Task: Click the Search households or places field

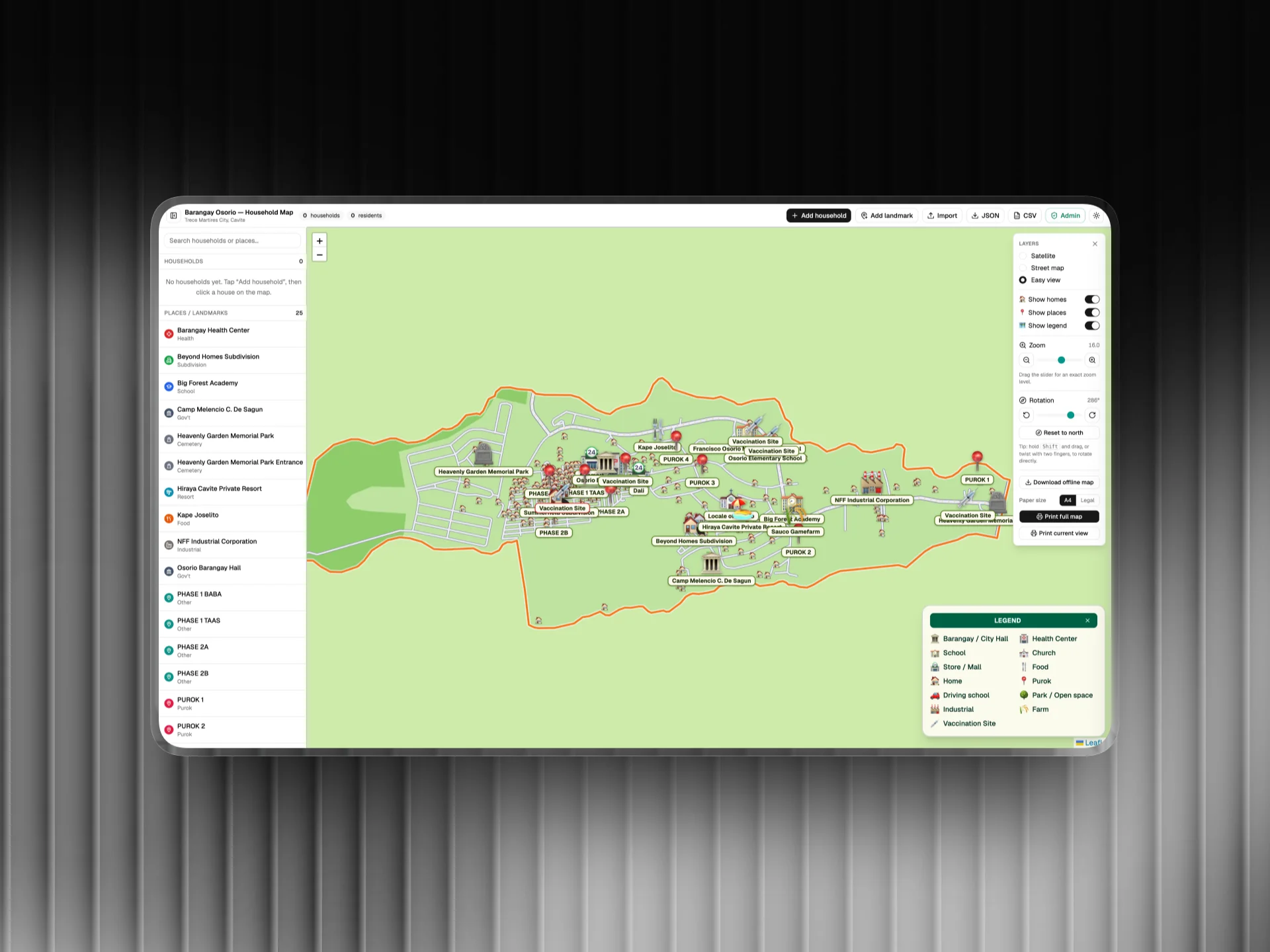Action: coord(232,241)
